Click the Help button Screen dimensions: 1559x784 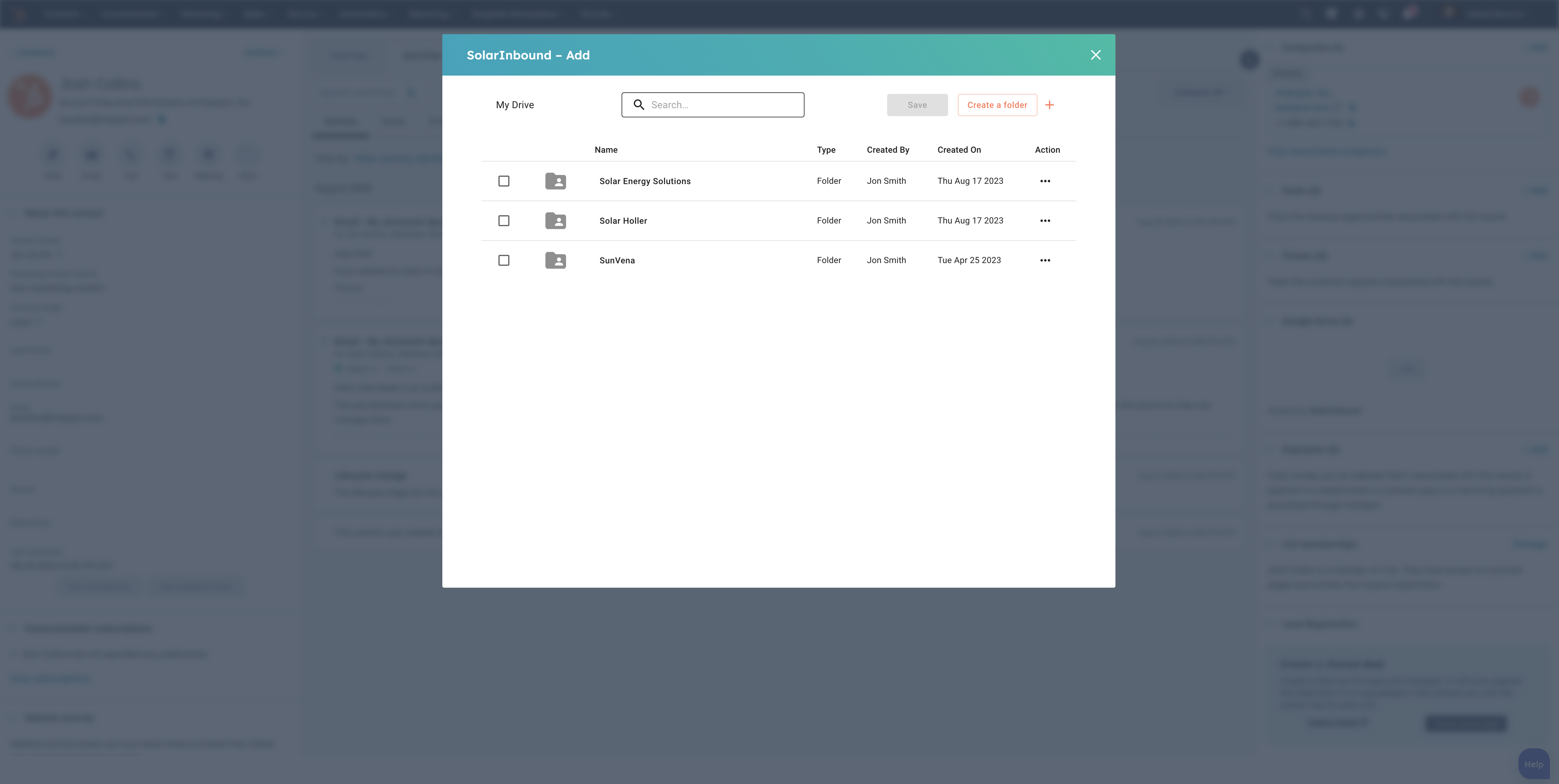pyautogui.click(x=1533, y=764)
